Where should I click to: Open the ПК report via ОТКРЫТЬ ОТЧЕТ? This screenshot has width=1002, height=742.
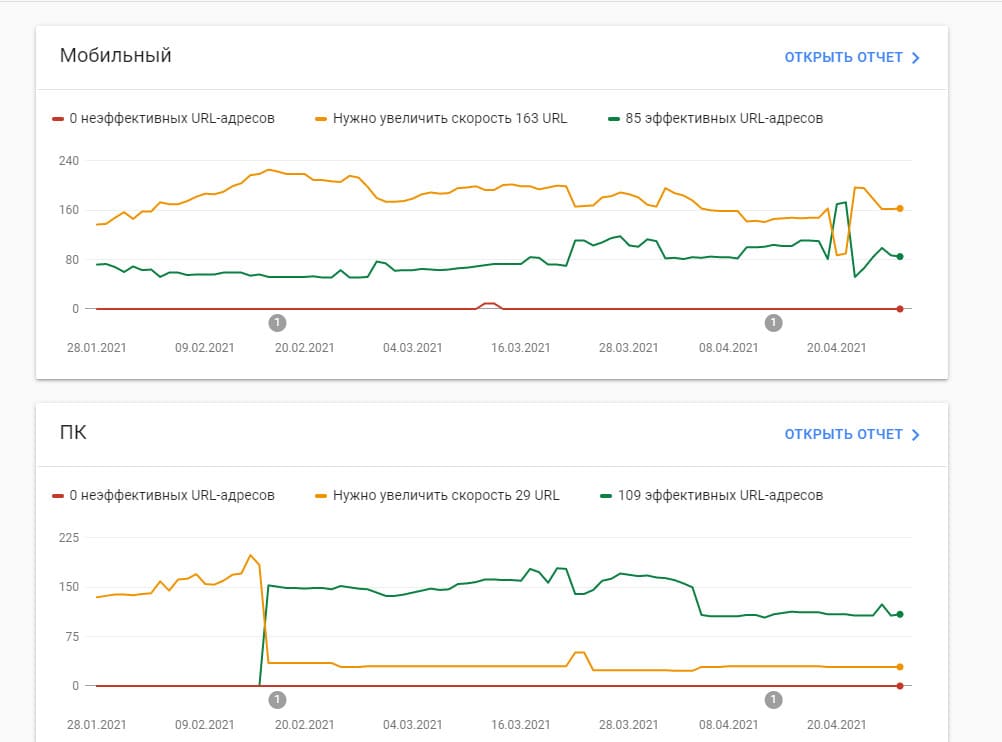pos(843,434)
